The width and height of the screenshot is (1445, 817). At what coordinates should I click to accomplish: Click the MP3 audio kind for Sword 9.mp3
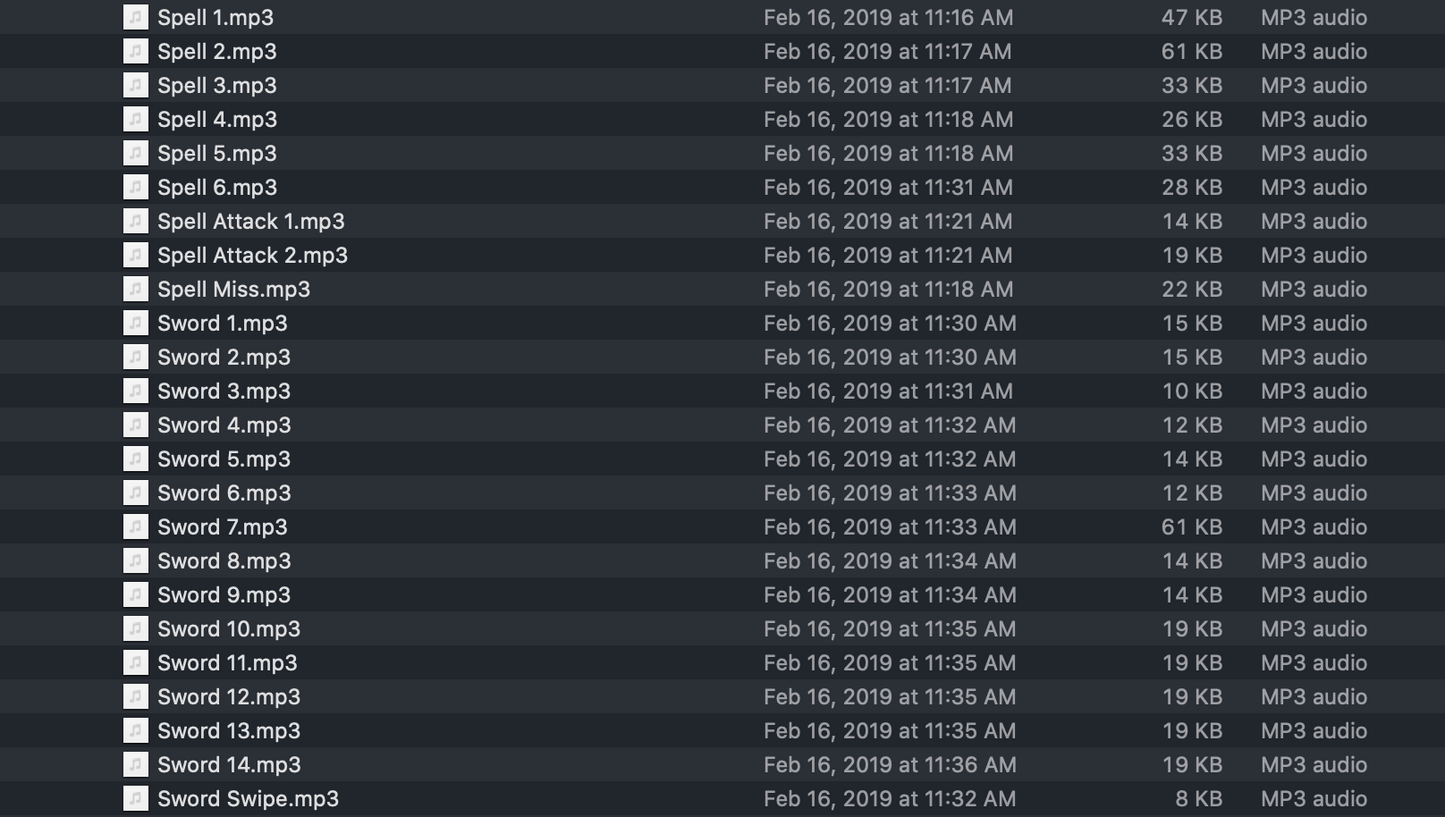pos(1313,595)
